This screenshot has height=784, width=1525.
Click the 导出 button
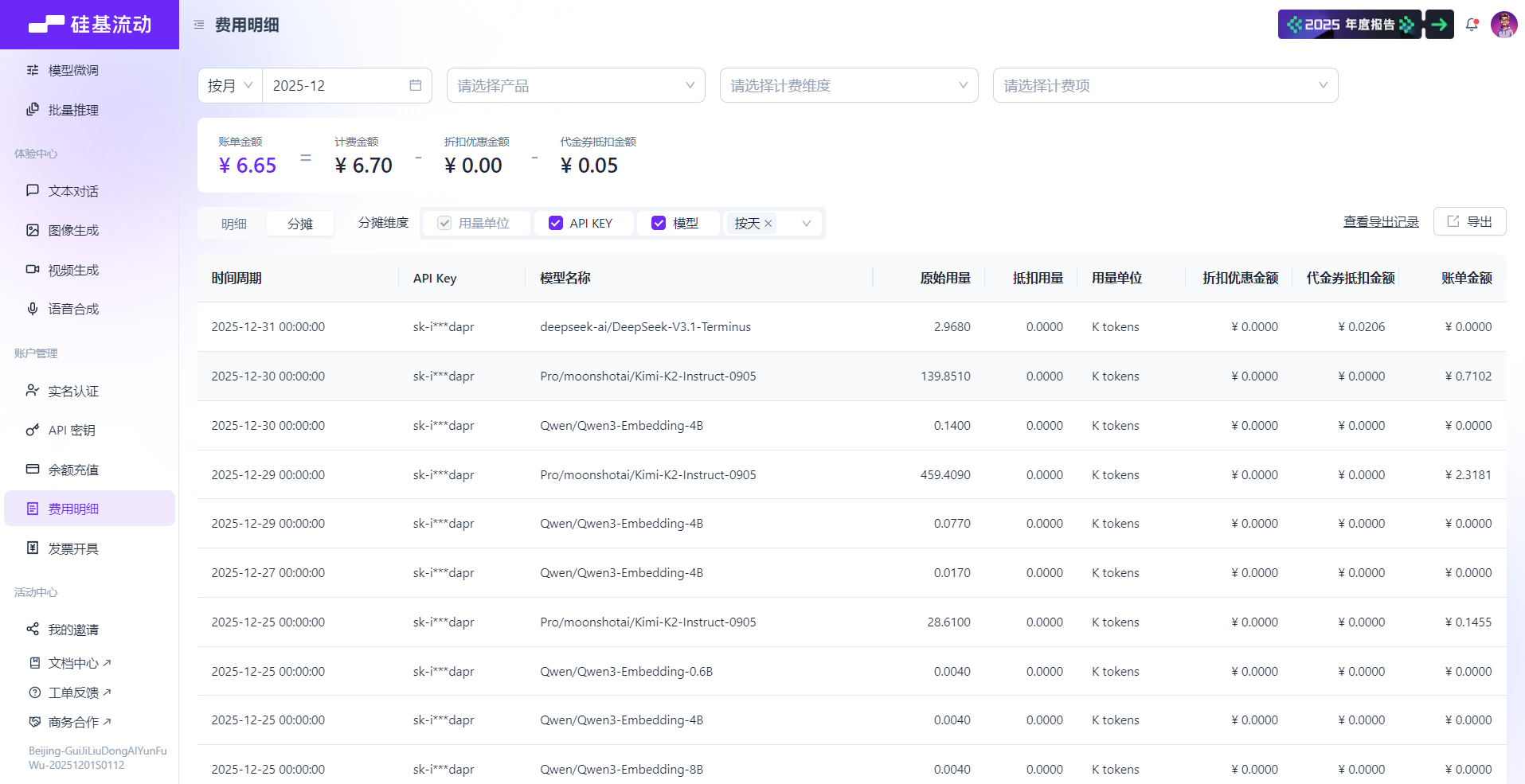(x=1469, y=221)
